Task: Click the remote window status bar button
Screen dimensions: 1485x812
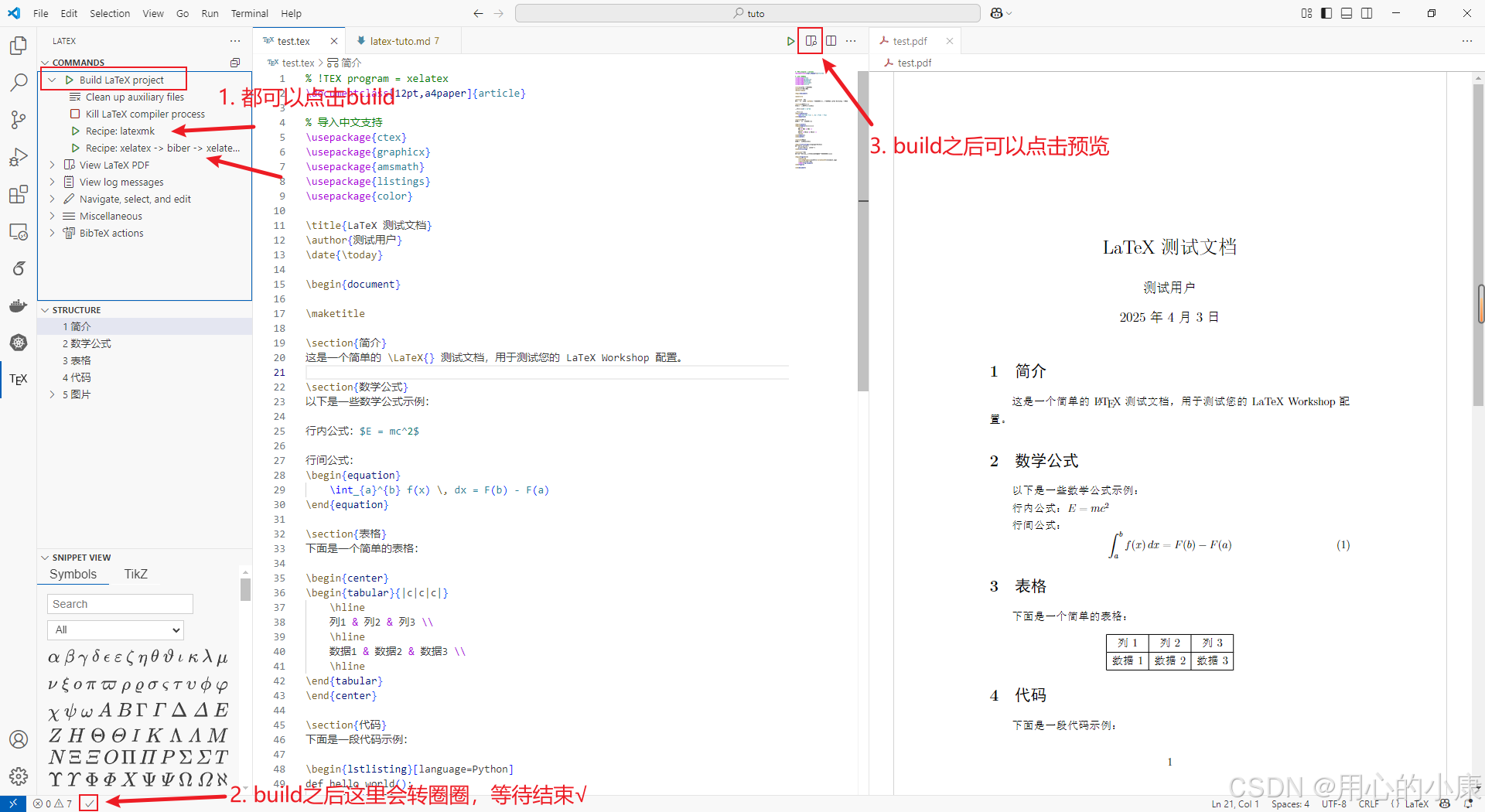Action: pyautogui.click(x=13, y=803)
